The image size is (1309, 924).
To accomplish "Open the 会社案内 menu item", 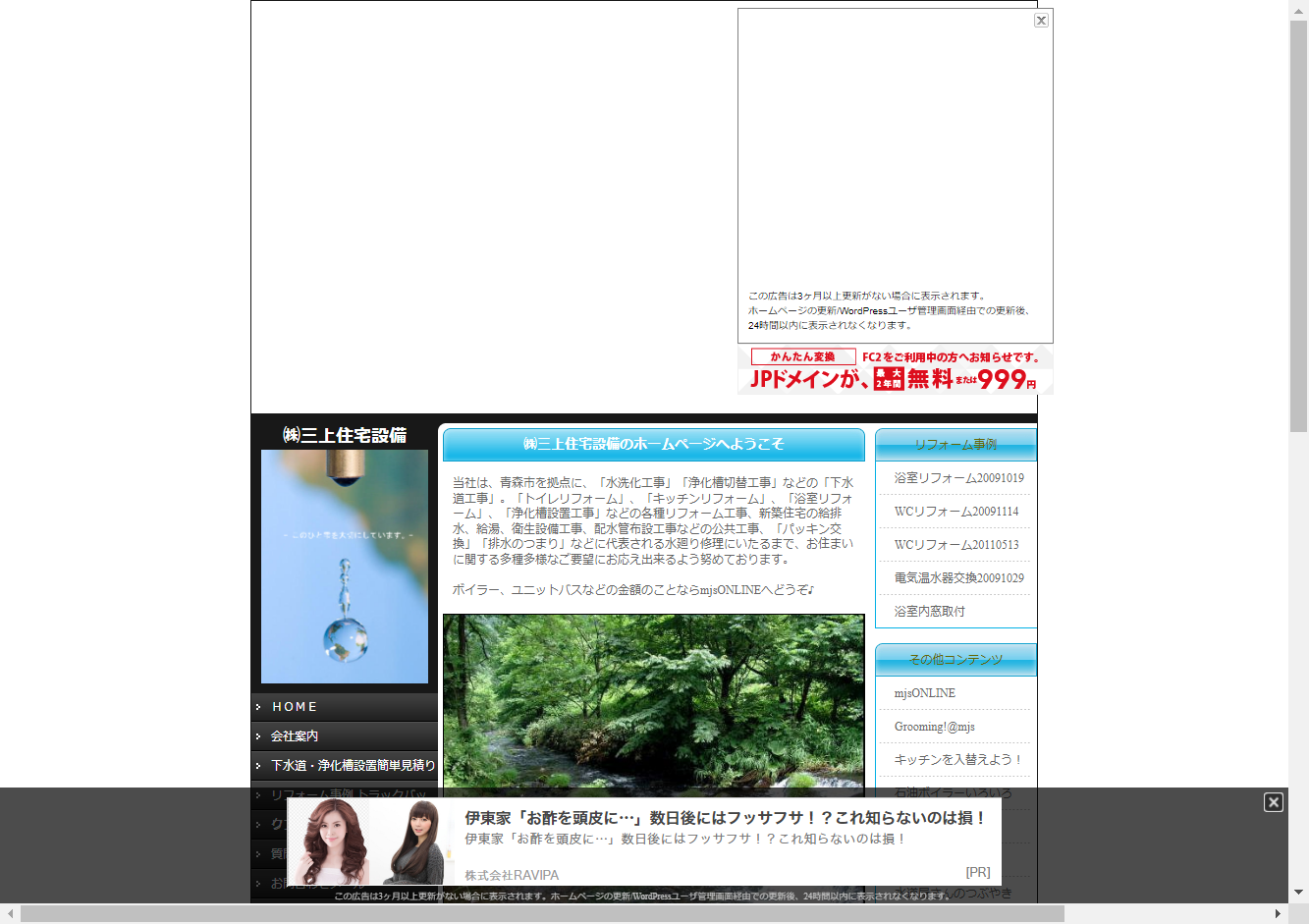I will coord(295,736).
